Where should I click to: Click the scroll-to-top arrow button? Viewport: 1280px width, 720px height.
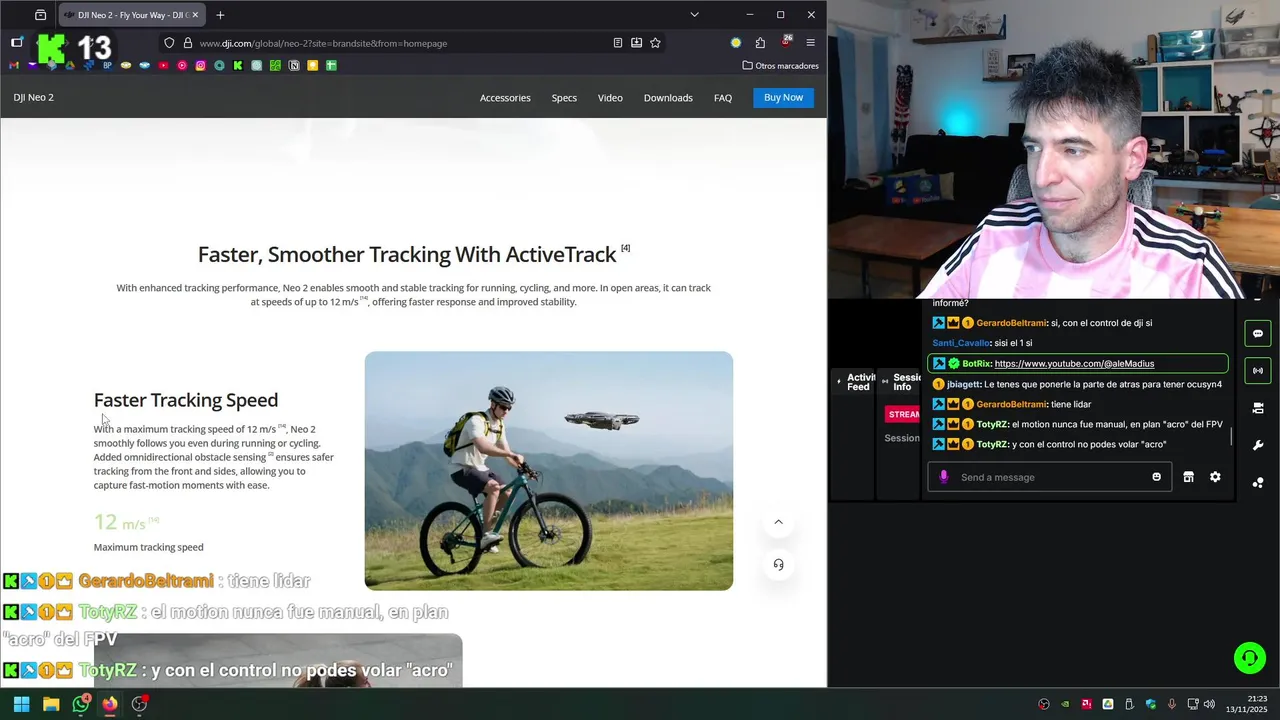coord(778,522)
